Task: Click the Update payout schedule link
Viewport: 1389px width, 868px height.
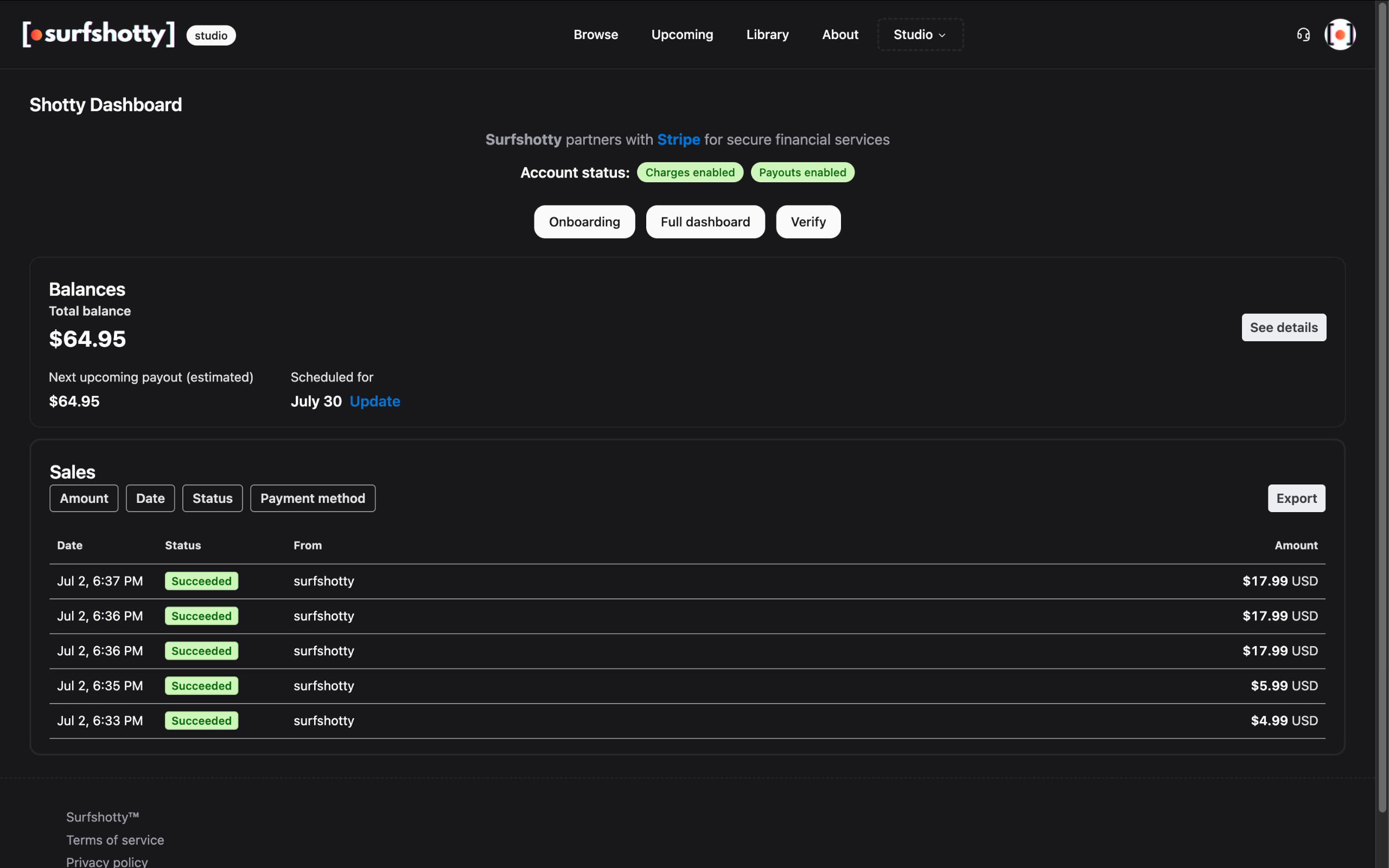Action: click(375, 401)
